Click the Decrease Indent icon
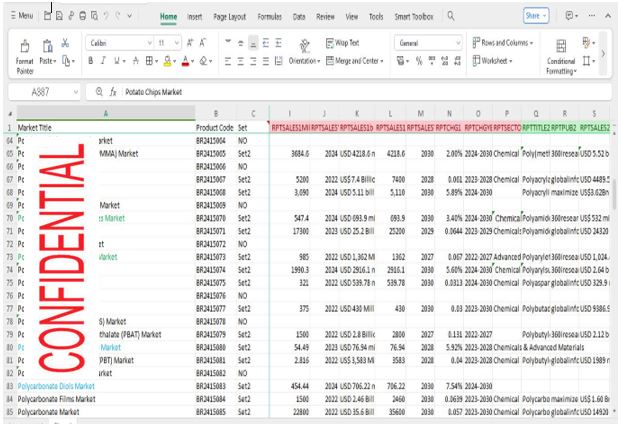 [266, 42]
